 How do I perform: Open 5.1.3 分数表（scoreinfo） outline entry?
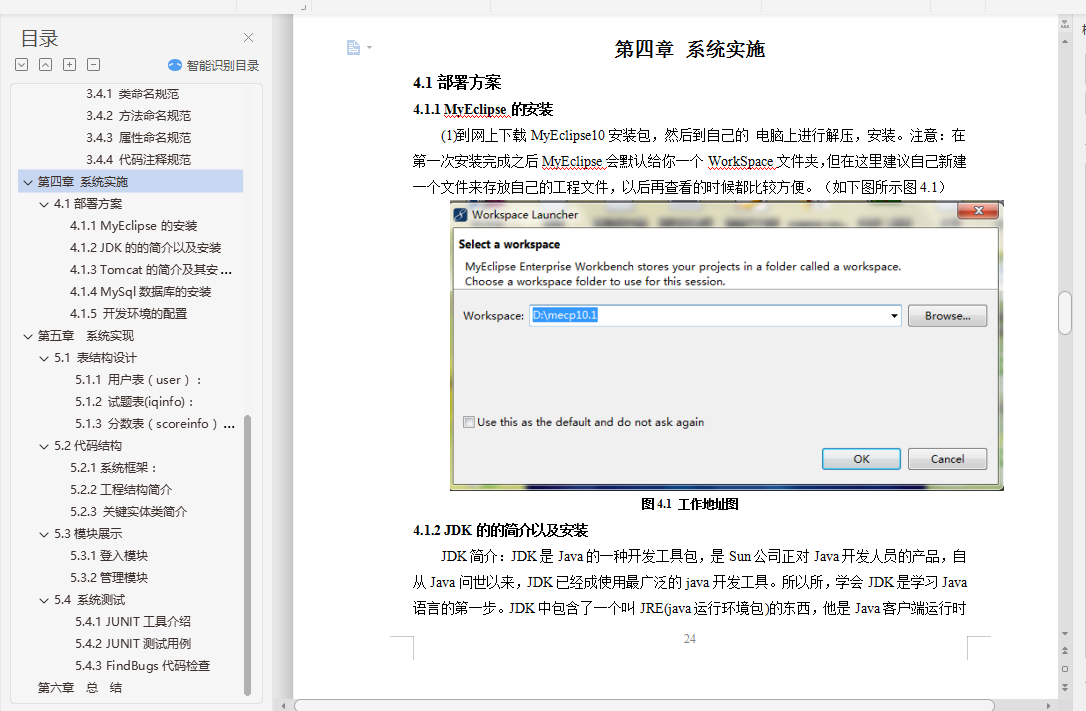[x=154, y=424]
